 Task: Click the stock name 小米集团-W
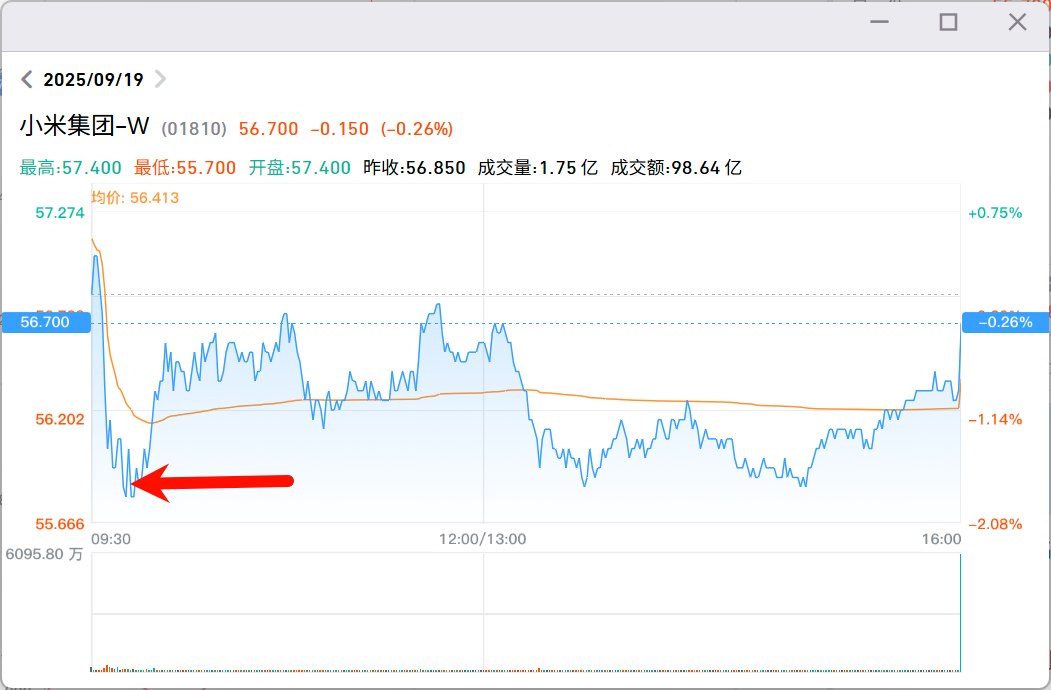pos(84,127)
